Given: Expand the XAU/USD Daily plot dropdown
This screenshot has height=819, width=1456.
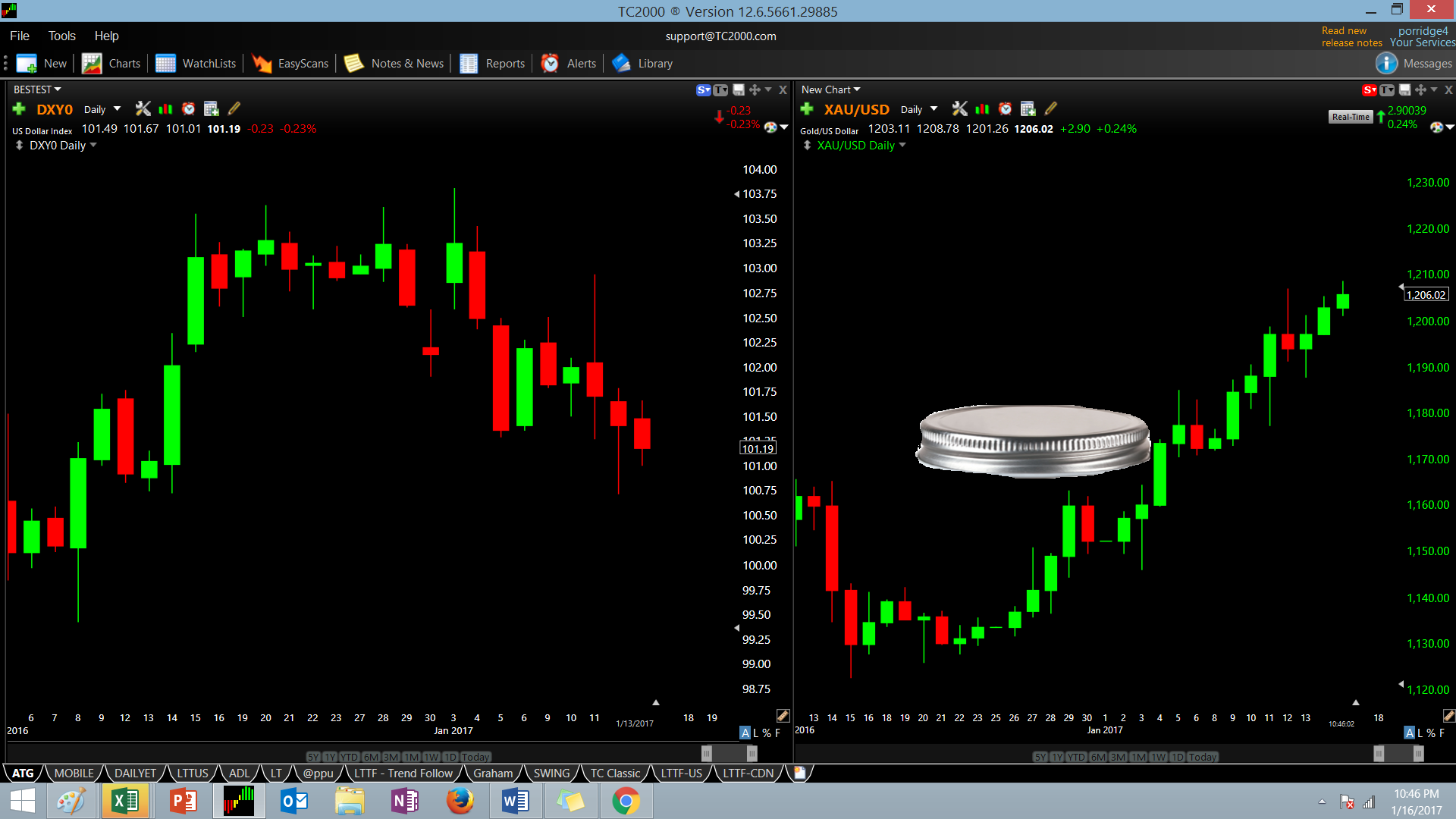Looking at the screenshot, I should point(902,146).
